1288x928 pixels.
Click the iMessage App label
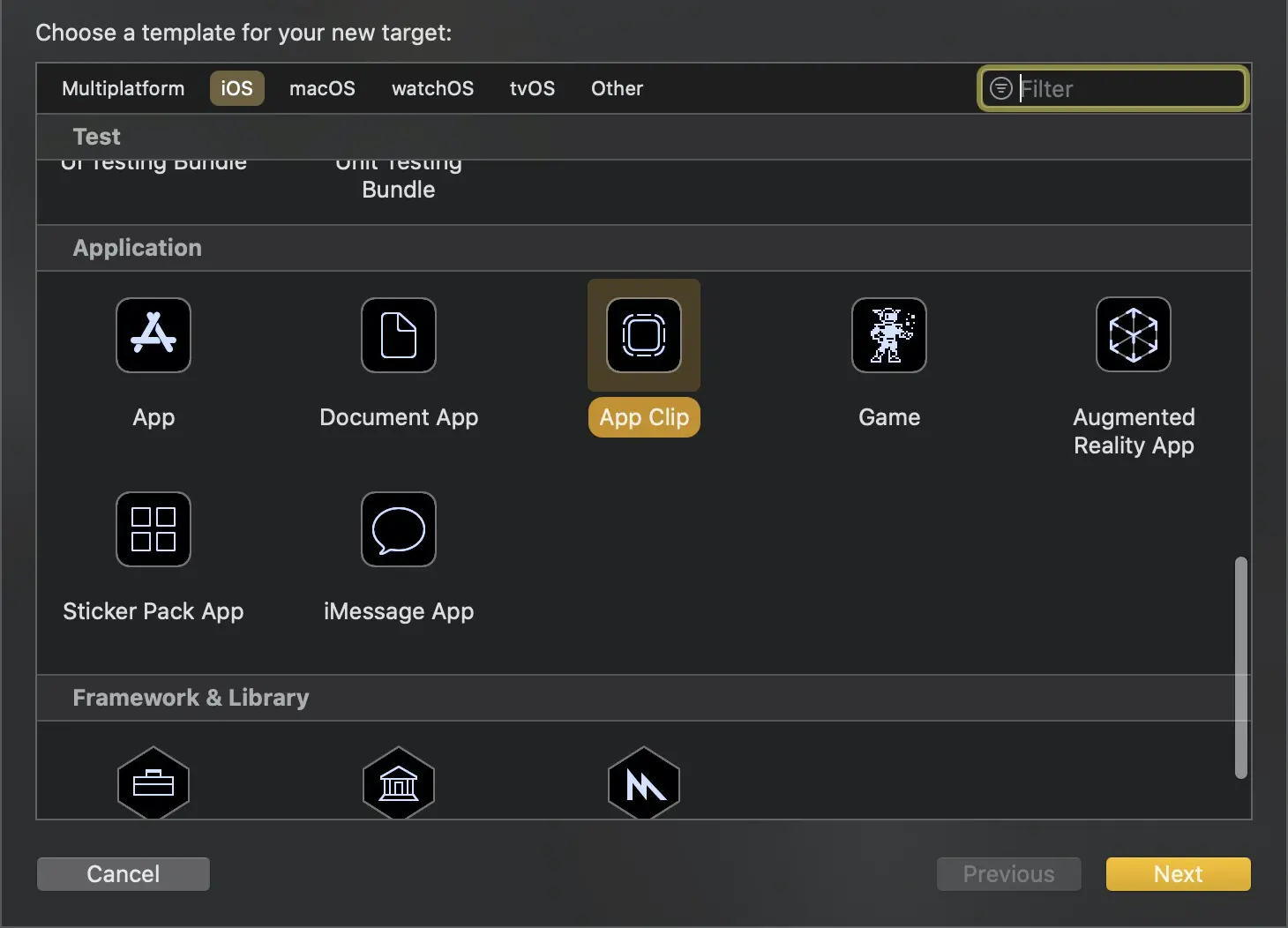point(399,611)
